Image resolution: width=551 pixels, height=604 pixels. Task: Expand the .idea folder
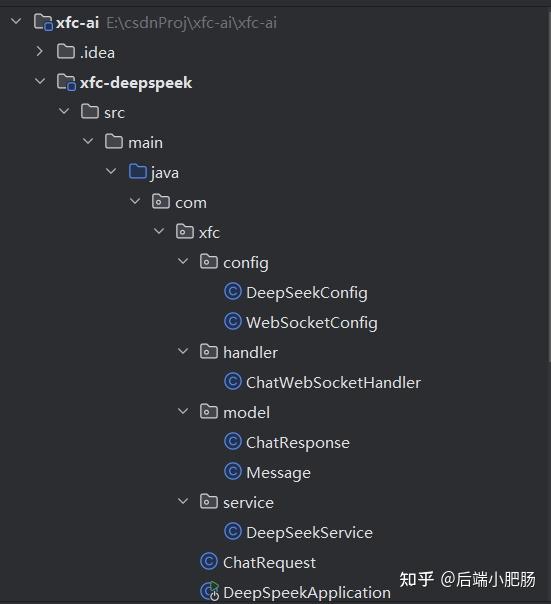39,51
